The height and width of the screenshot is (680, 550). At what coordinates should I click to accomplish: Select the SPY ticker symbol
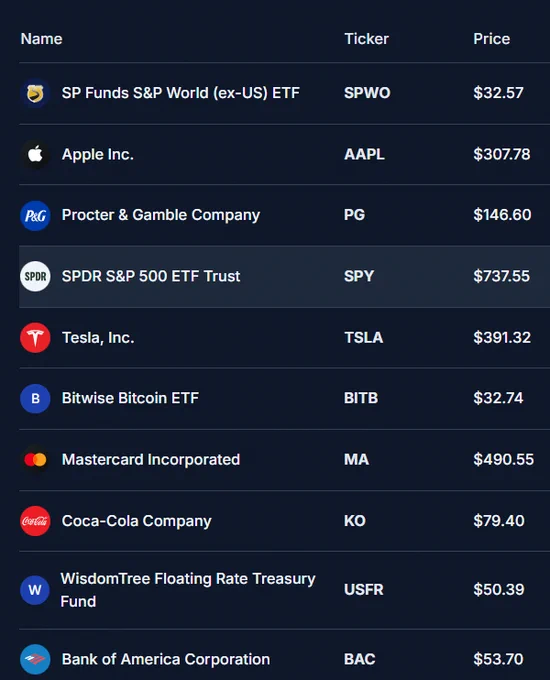(x=359, y=276)
